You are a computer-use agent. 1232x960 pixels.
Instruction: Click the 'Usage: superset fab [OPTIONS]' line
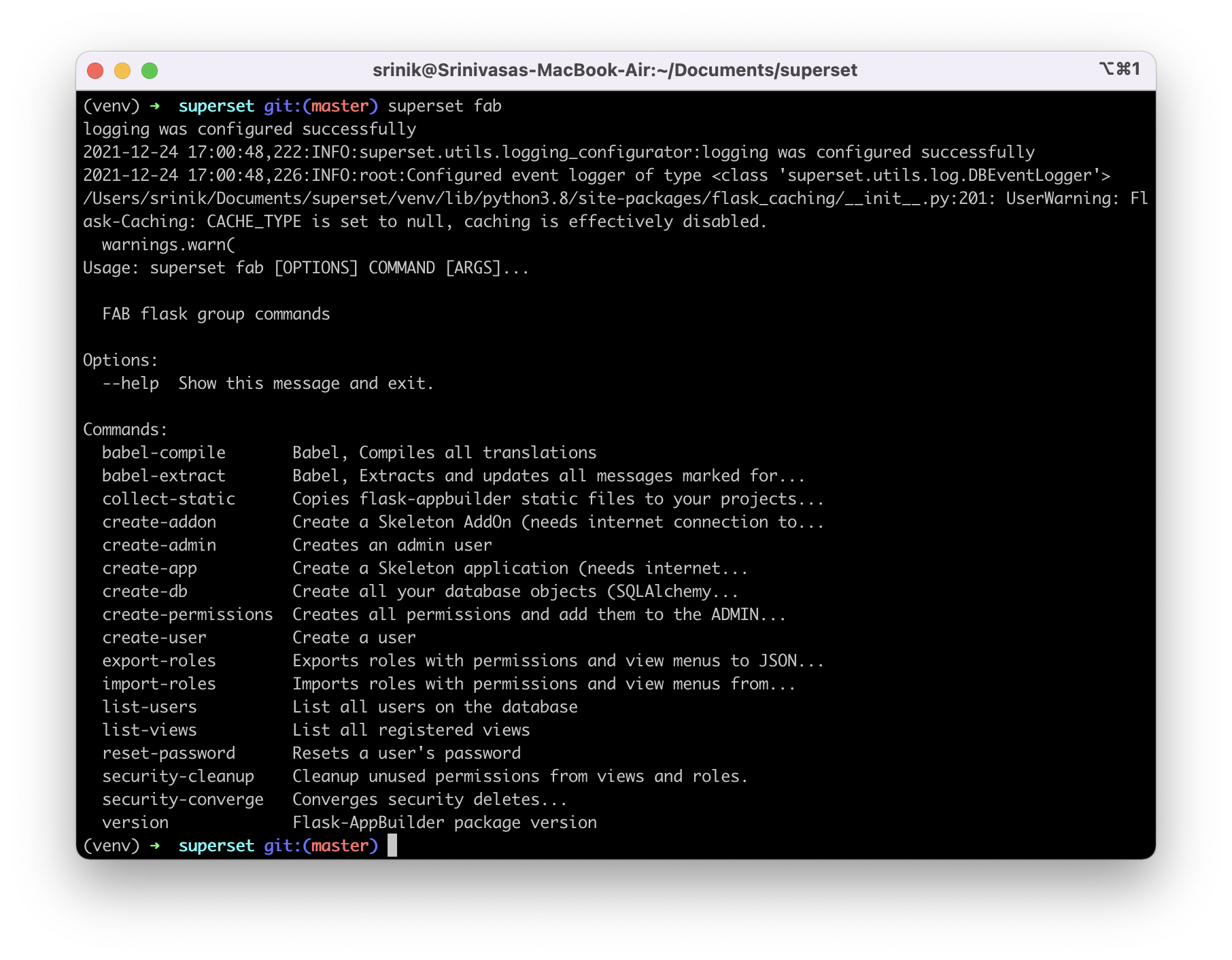pos(306,268)
